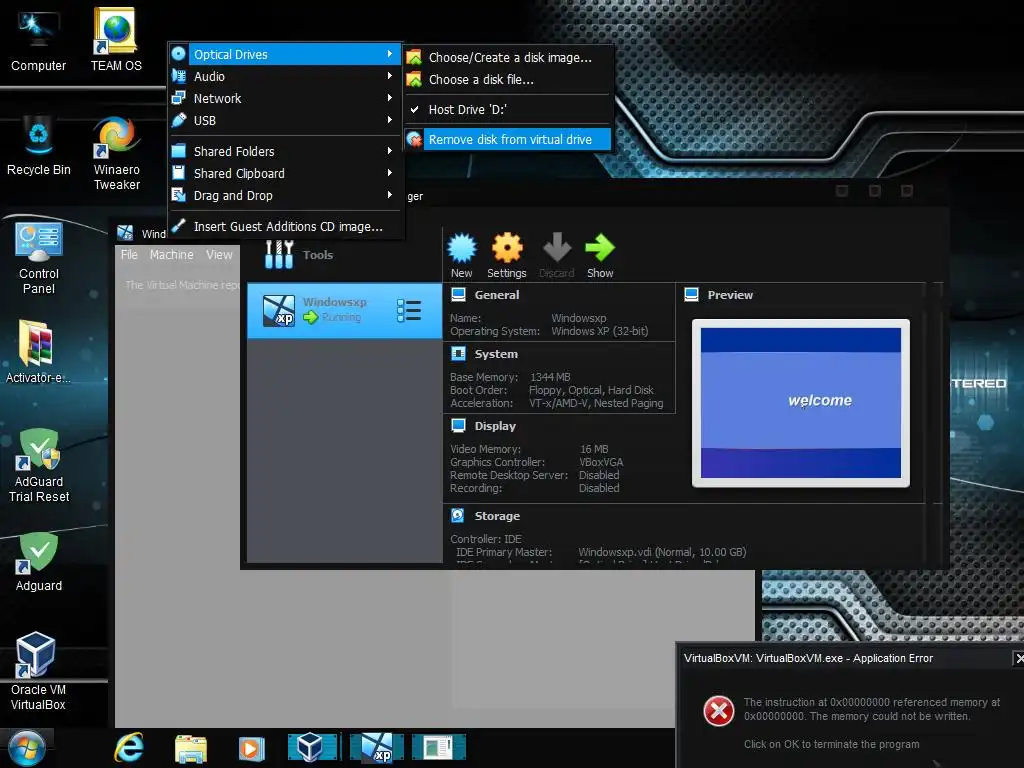Launch AdGuard Trial Reset shortcut
1024x768 pixels.
click(x=39, y=465)
